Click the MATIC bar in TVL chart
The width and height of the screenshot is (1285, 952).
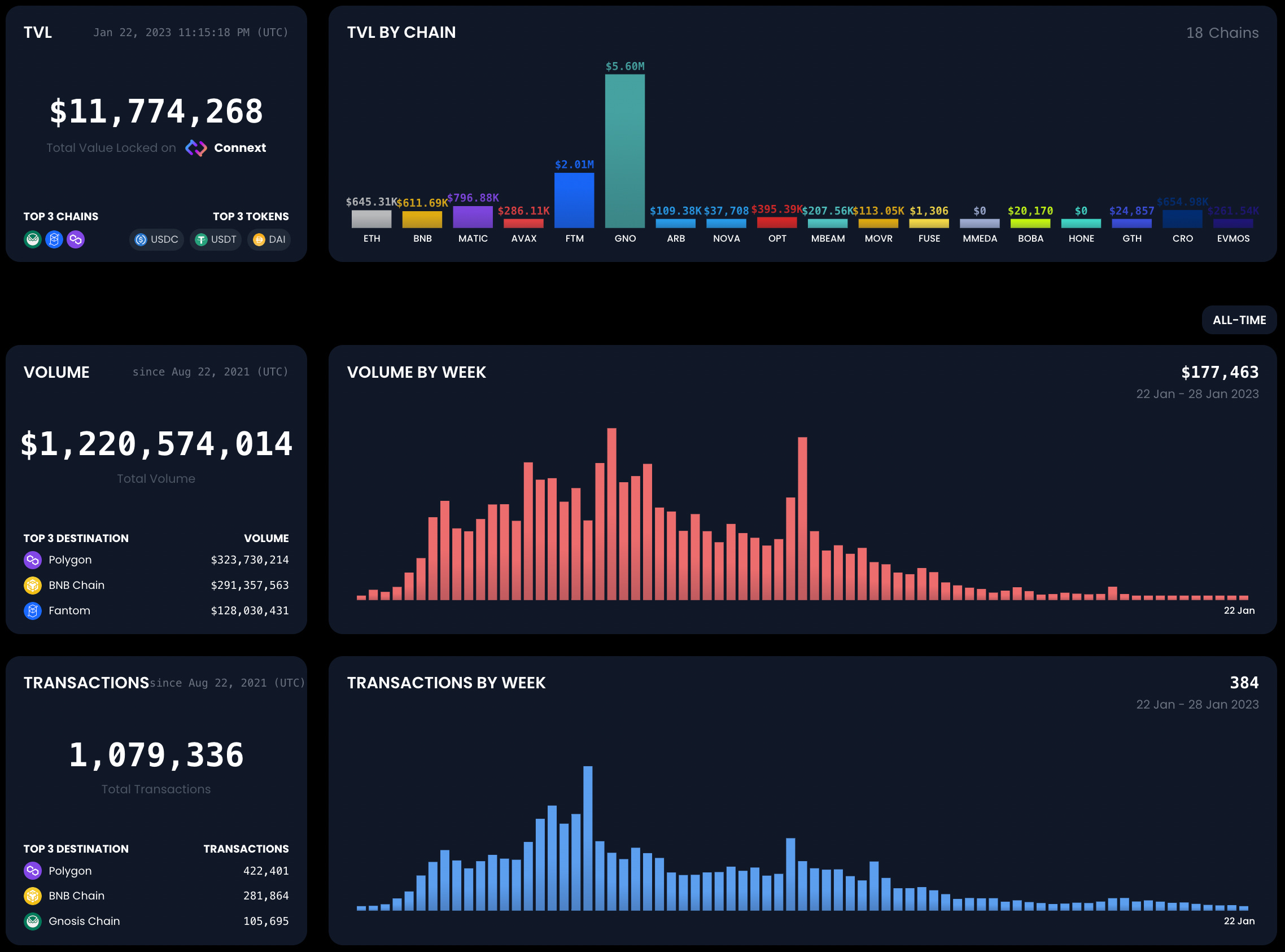[473, 217]
